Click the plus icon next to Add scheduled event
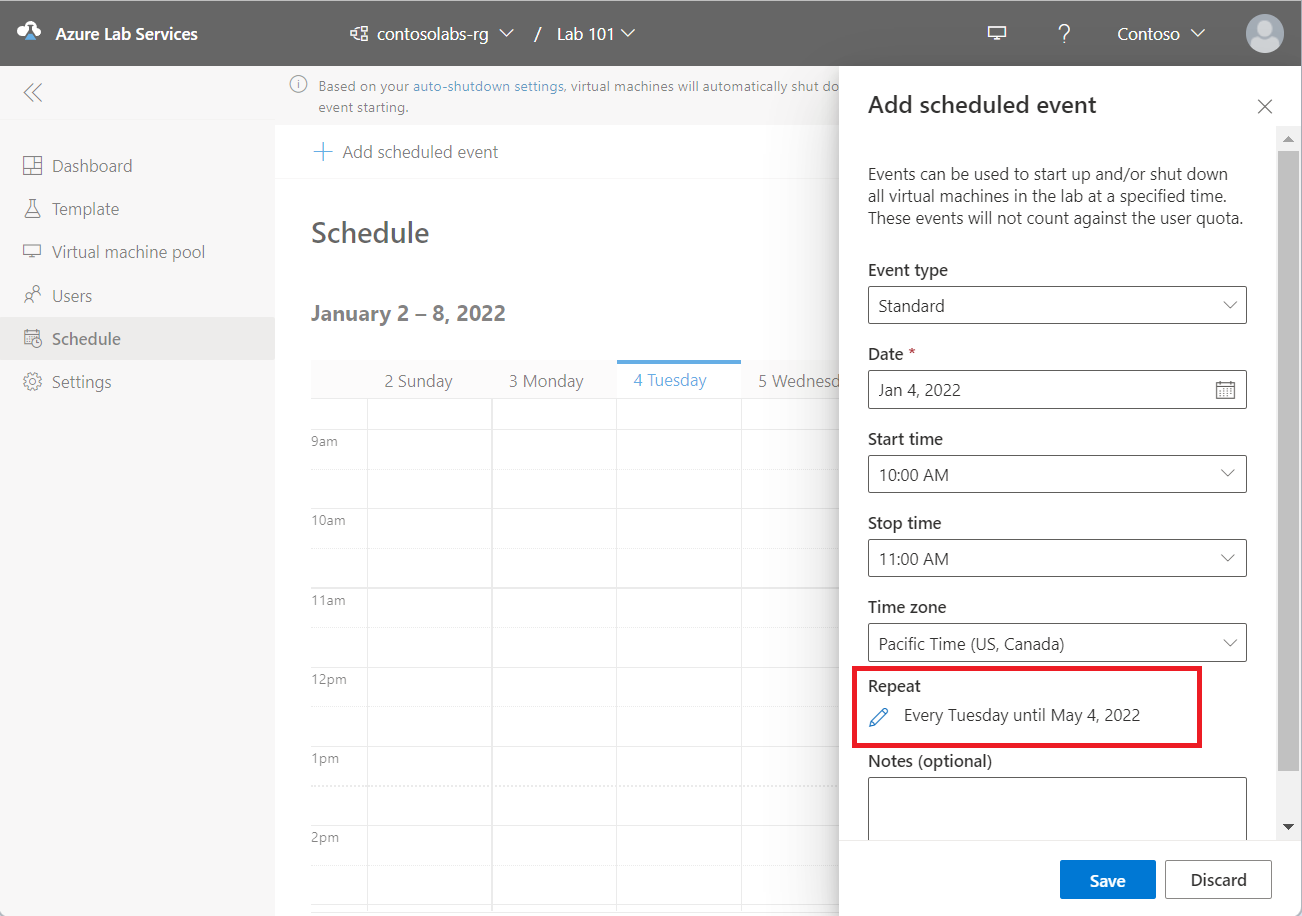The image size is (1302, 916). click(x=322, y=152)
